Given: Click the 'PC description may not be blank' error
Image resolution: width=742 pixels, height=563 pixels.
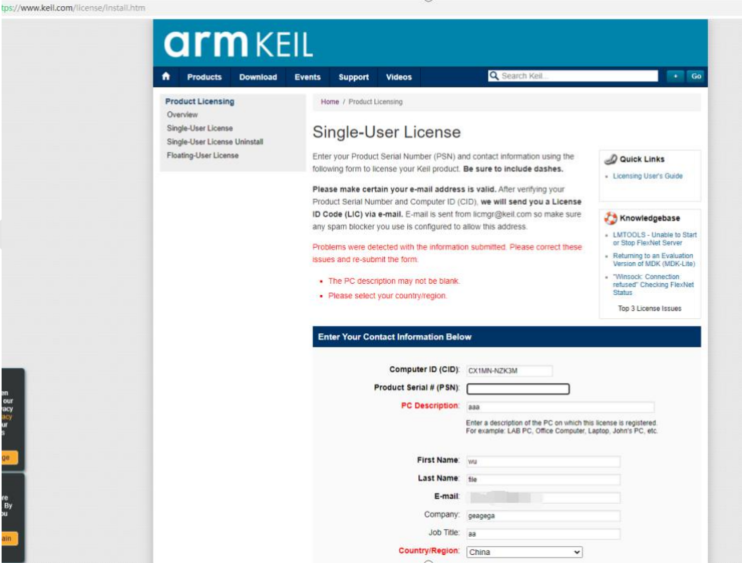Looking at the screenshot, I should [394, 281].
